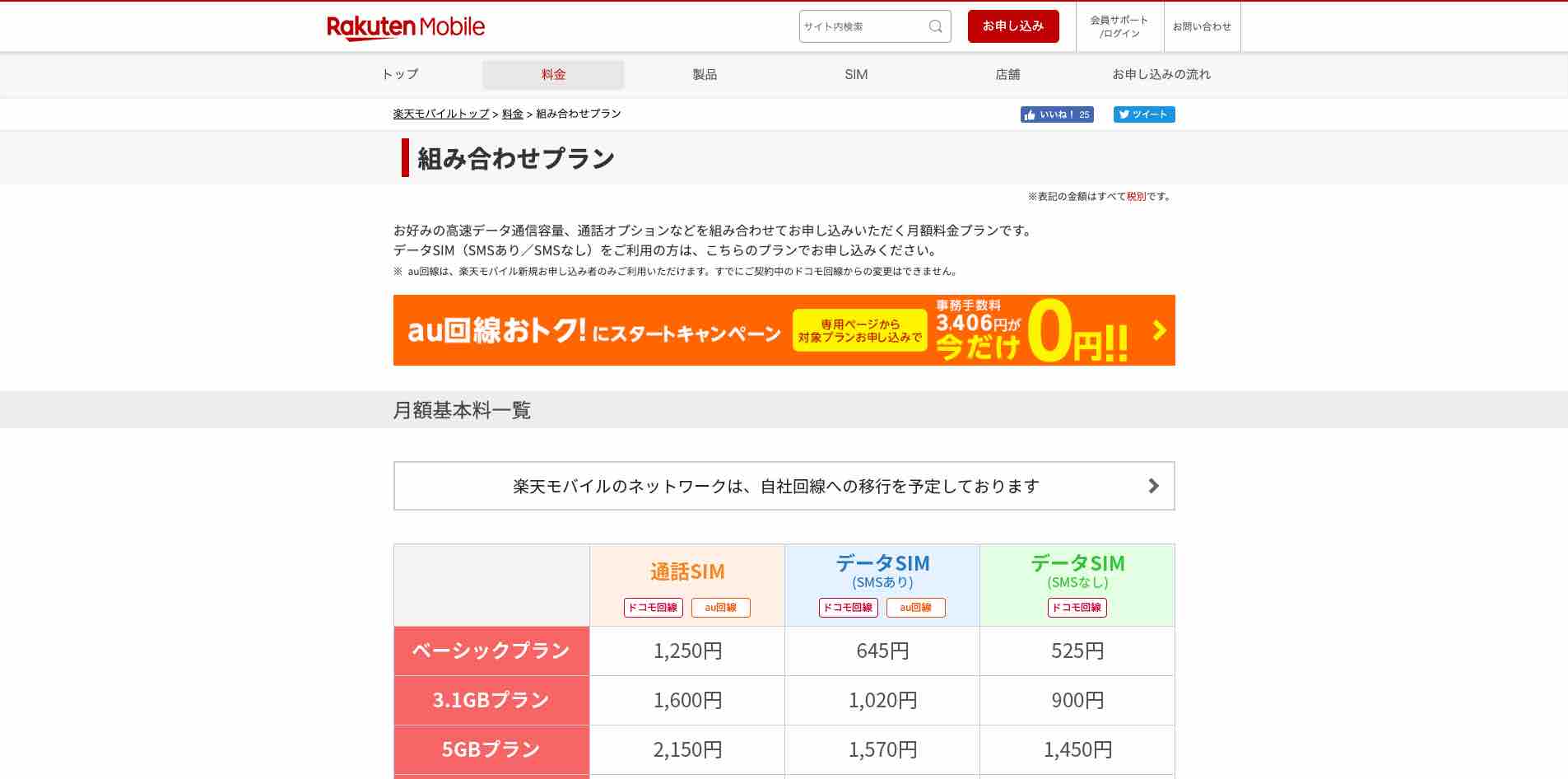
Task: Open 会員サポート/ログイン
Action: [1119, 26]
